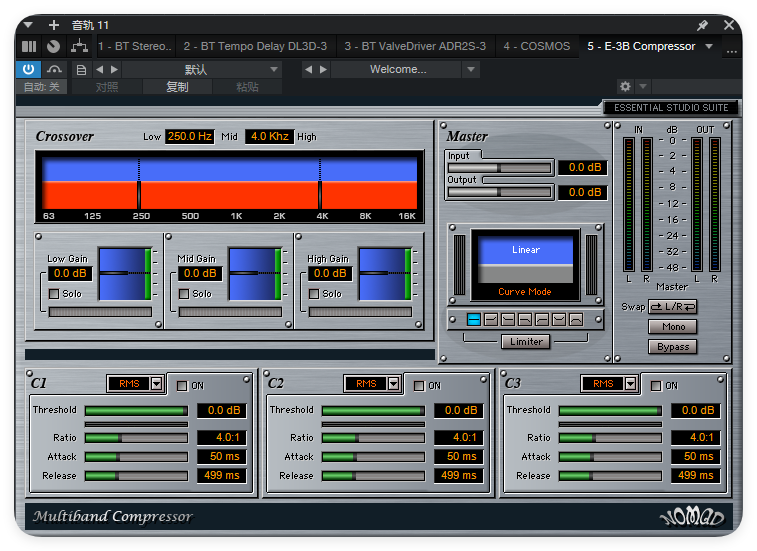Click the Bypass button

click(673, 347)
